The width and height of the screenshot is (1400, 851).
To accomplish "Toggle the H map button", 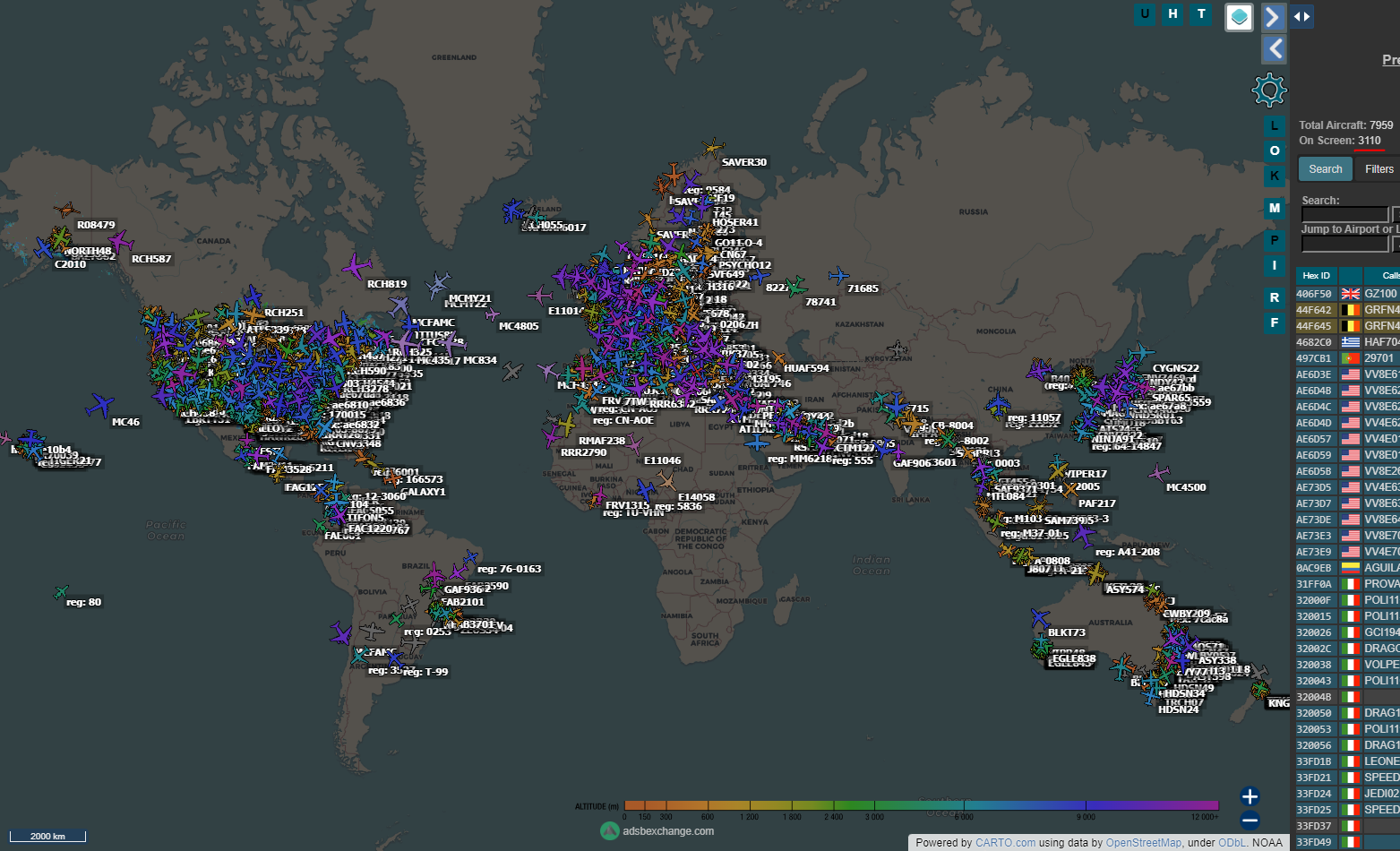I will pos(1172,14).
